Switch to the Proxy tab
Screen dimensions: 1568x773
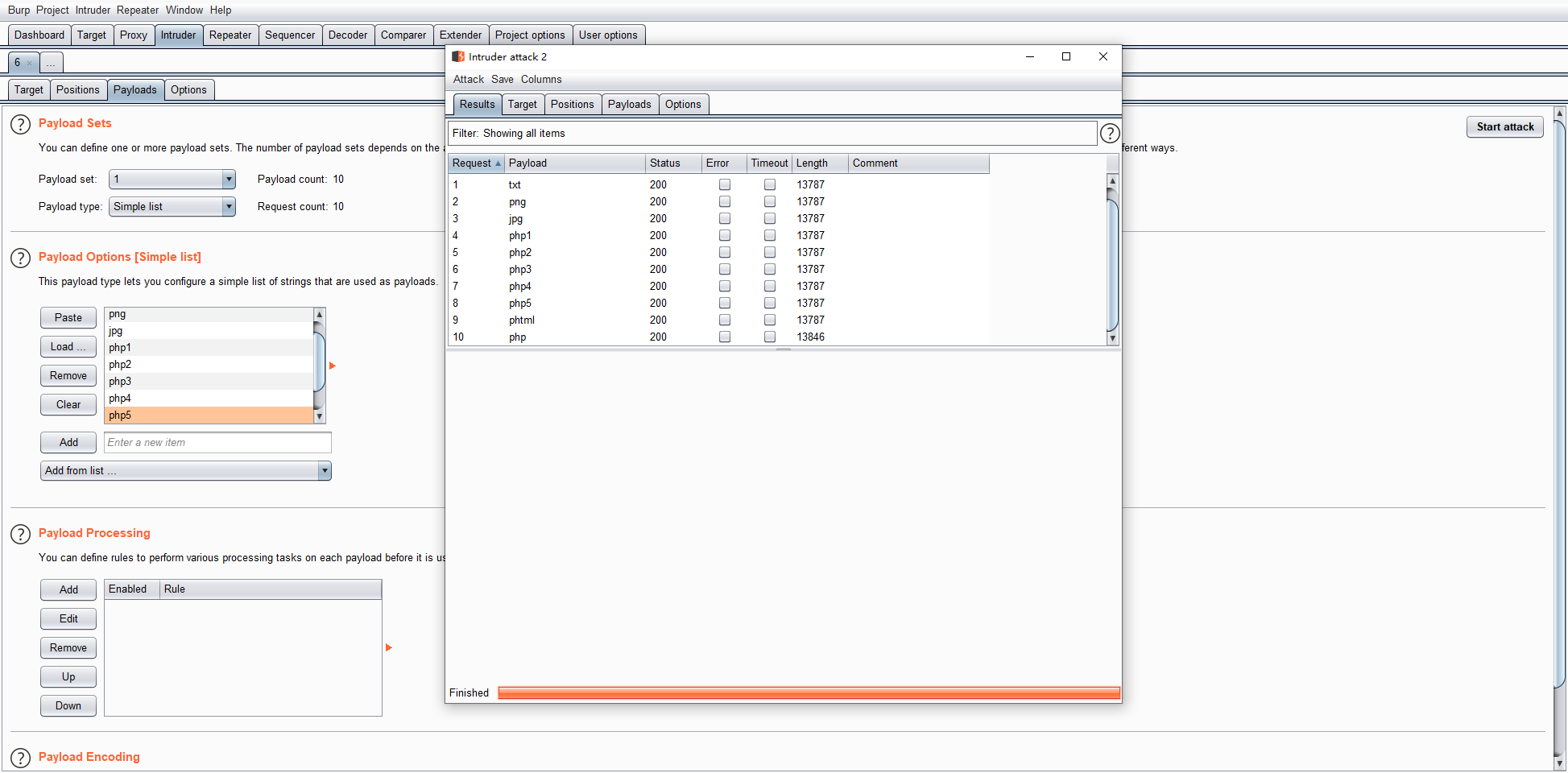[x=134, y=35]
